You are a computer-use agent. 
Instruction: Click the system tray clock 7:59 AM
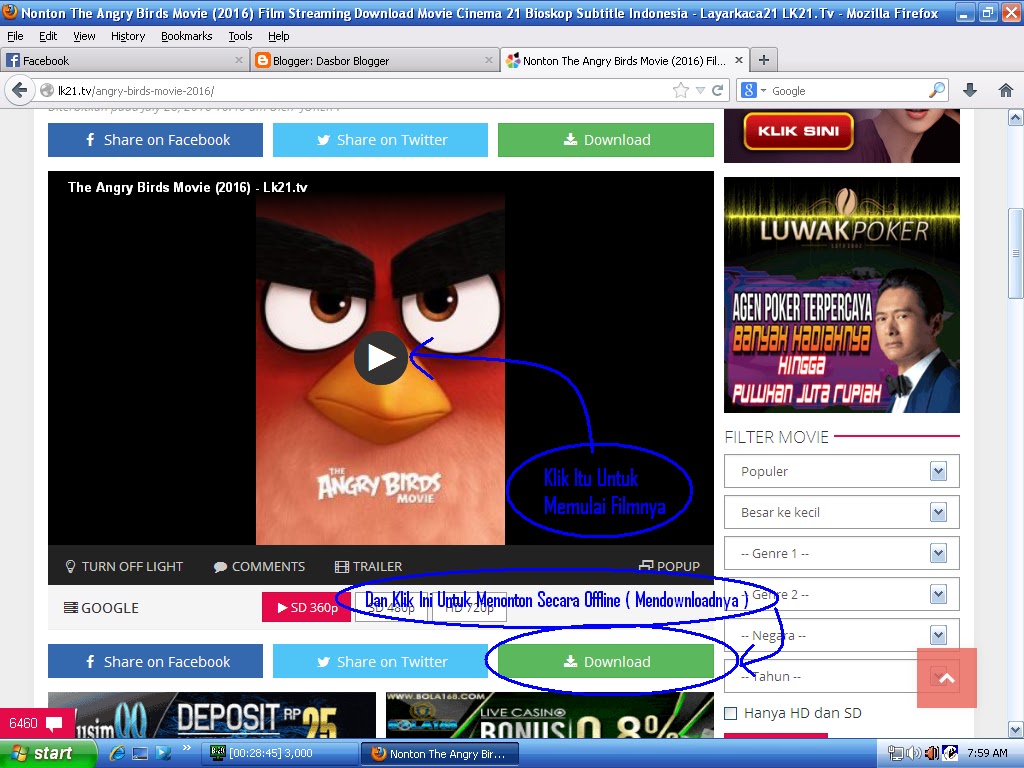coord(987,753)
